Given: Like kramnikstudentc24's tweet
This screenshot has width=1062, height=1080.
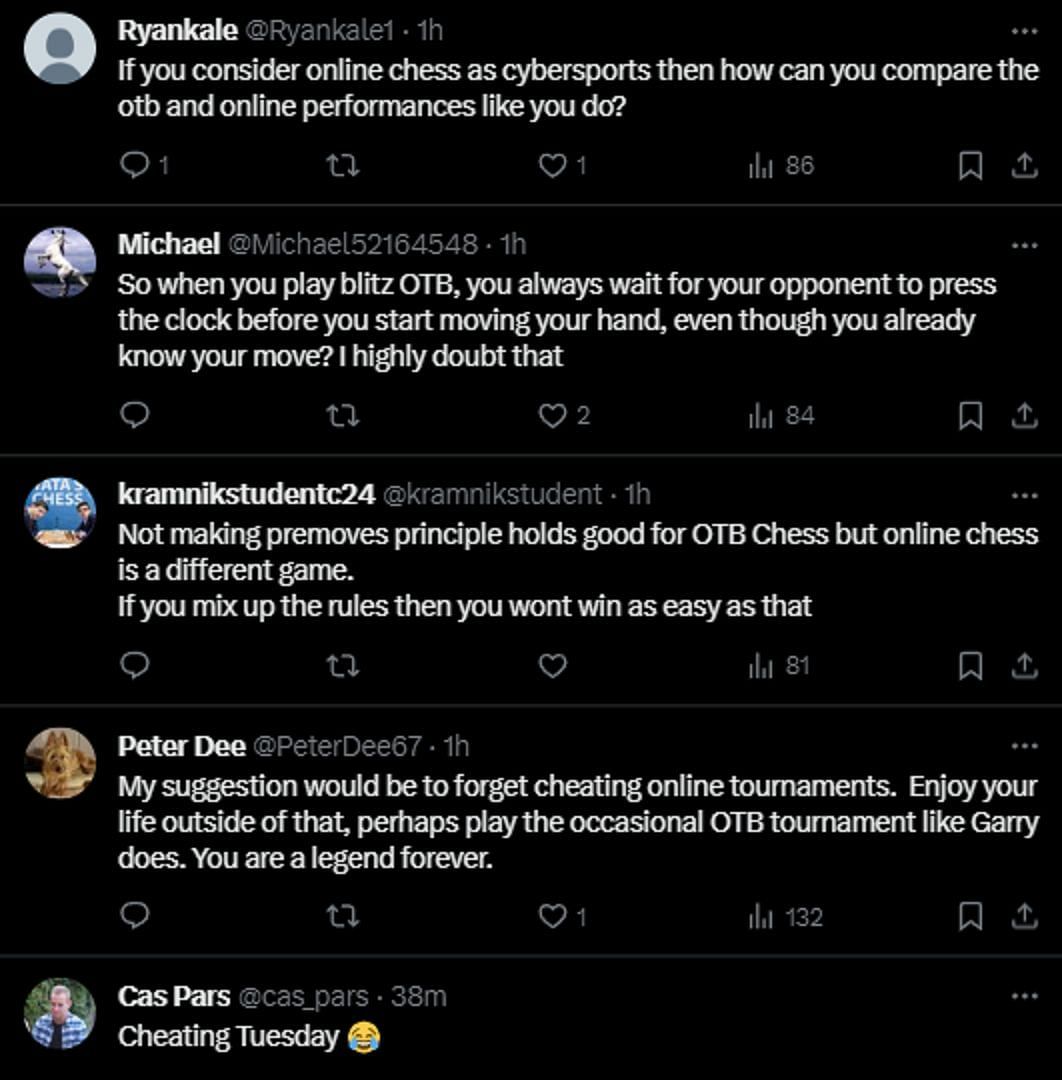Looking at the screenshot, I should (x=552, y=666).
